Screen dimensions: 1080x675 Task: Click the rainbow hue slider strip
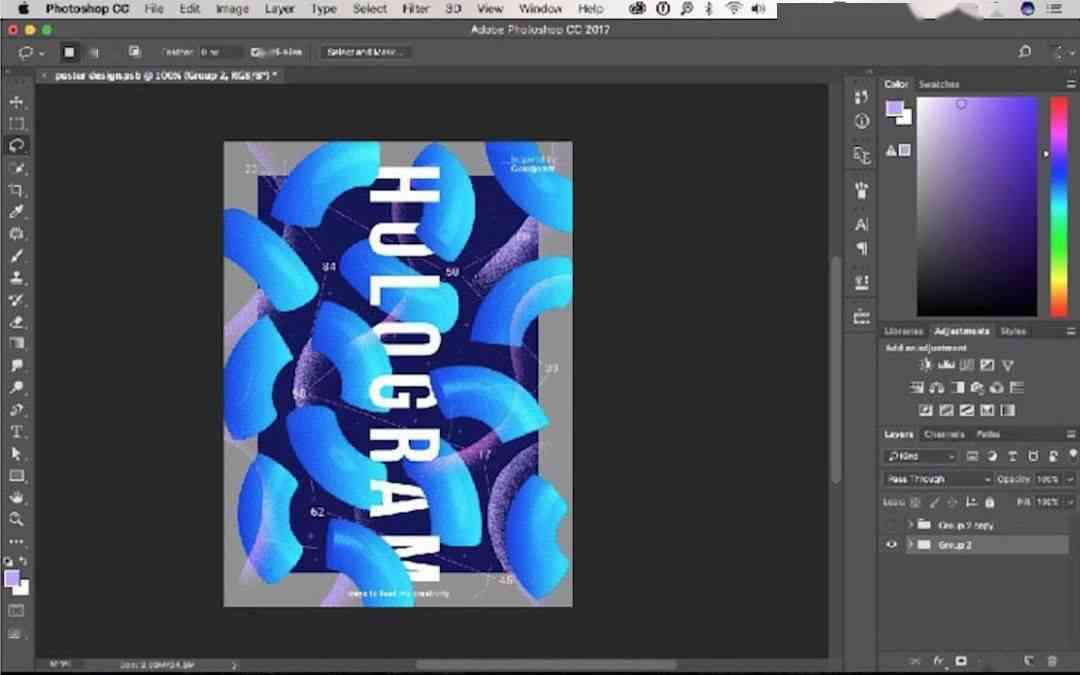(x=1058, y=205)
